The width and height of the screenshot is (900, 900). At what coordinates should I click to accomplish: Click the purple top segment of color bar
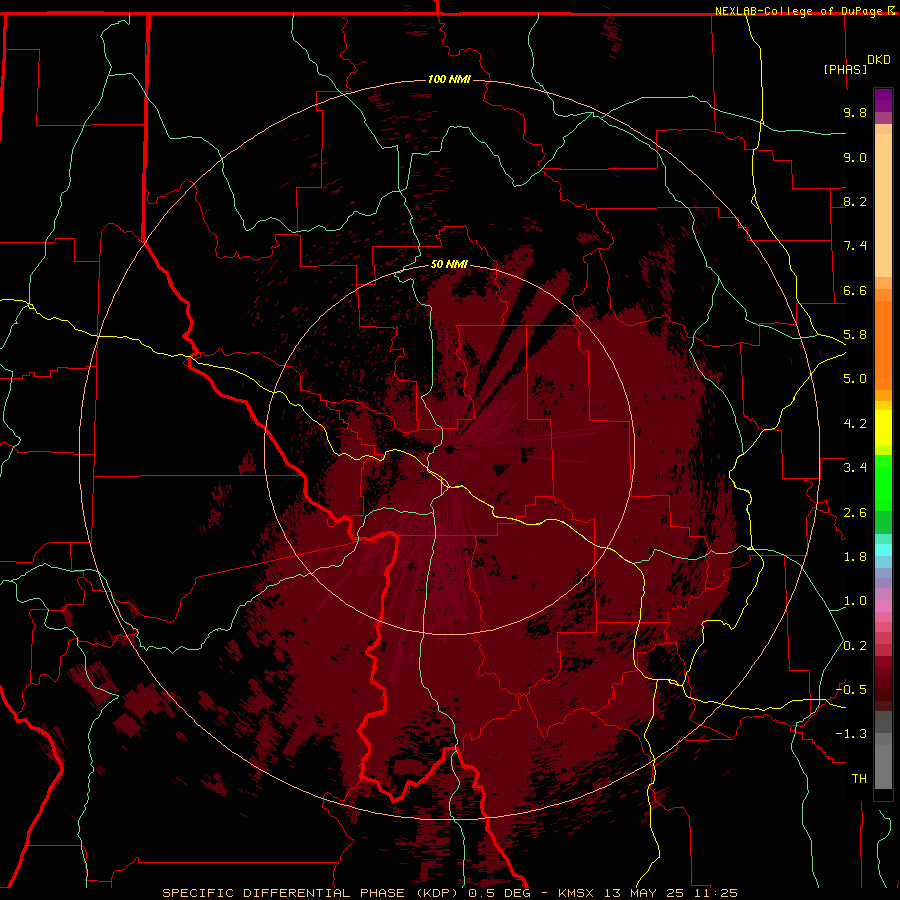click(x=883, y=100)
